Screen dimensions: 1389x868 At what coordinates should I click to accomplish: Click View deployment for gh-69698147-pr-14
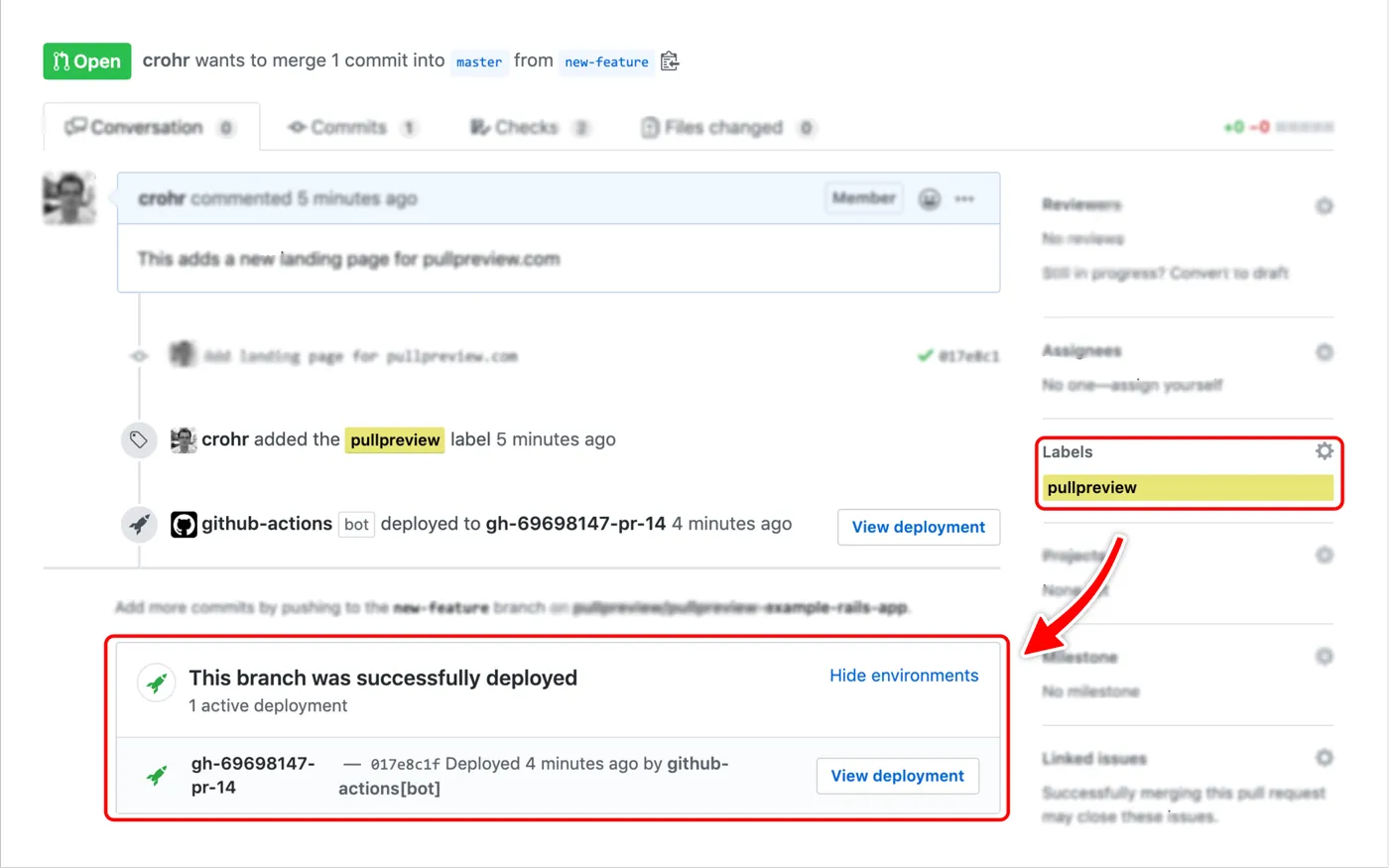(898, 776)
